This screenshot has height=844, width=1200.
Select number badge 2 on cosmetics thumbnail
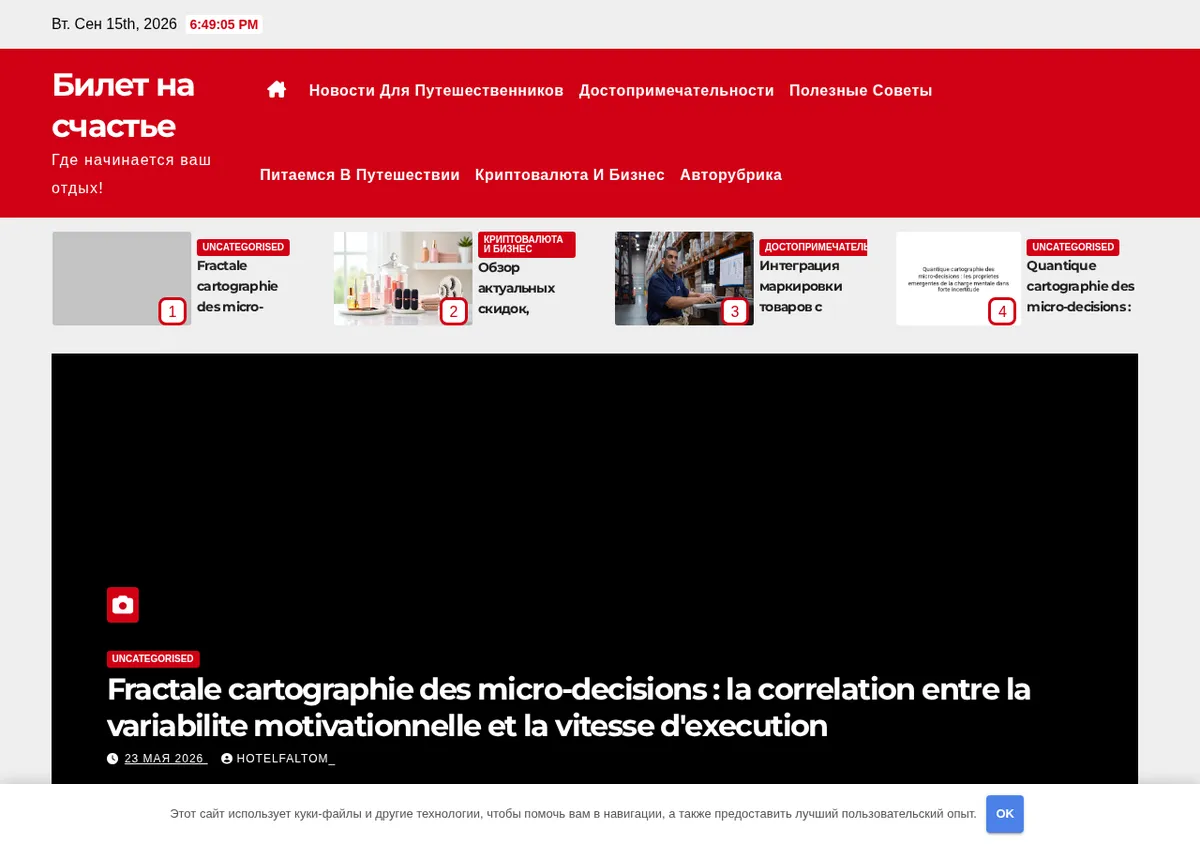[454, 311]
